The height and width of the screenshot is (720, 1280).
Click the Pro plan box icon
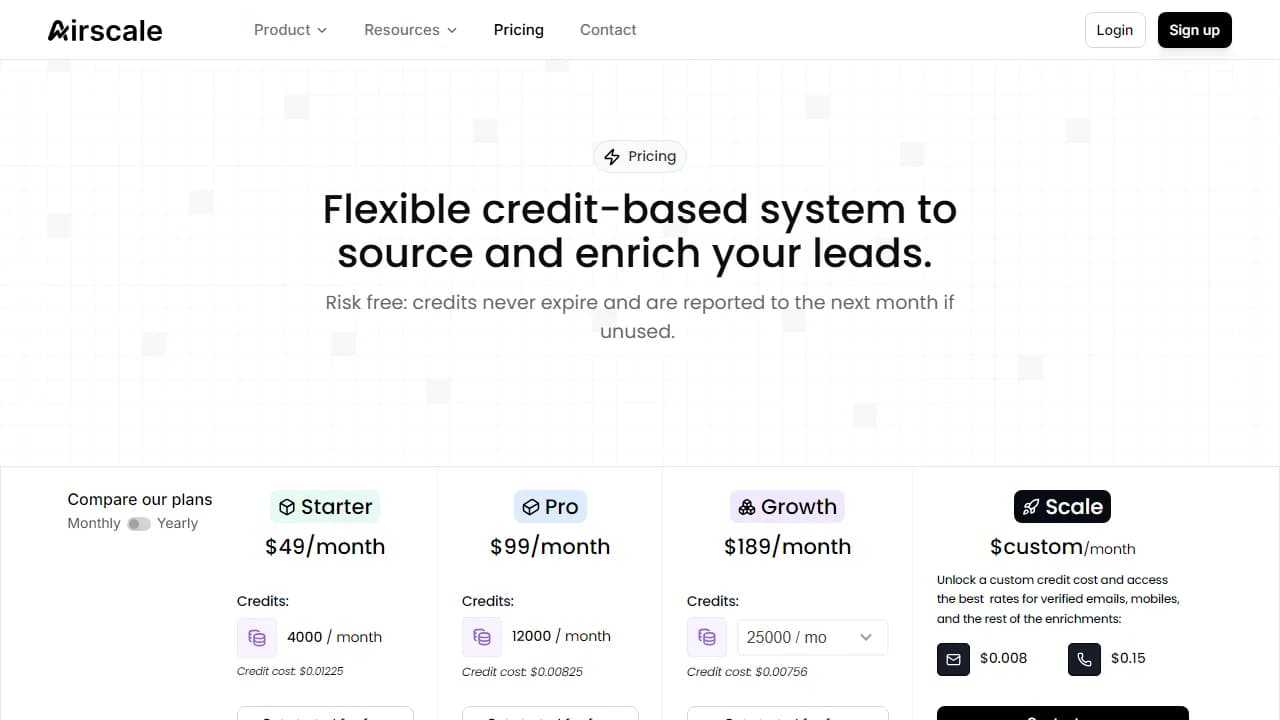529,506
